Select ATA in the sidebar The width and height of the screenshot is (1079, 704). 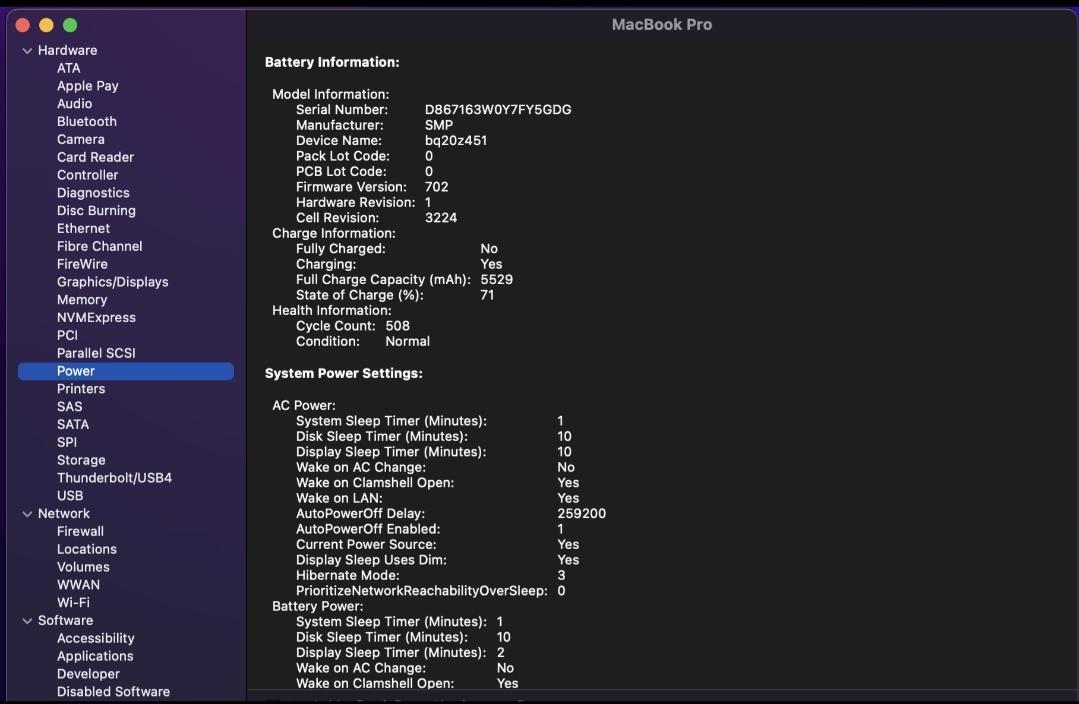coord(69,68)
